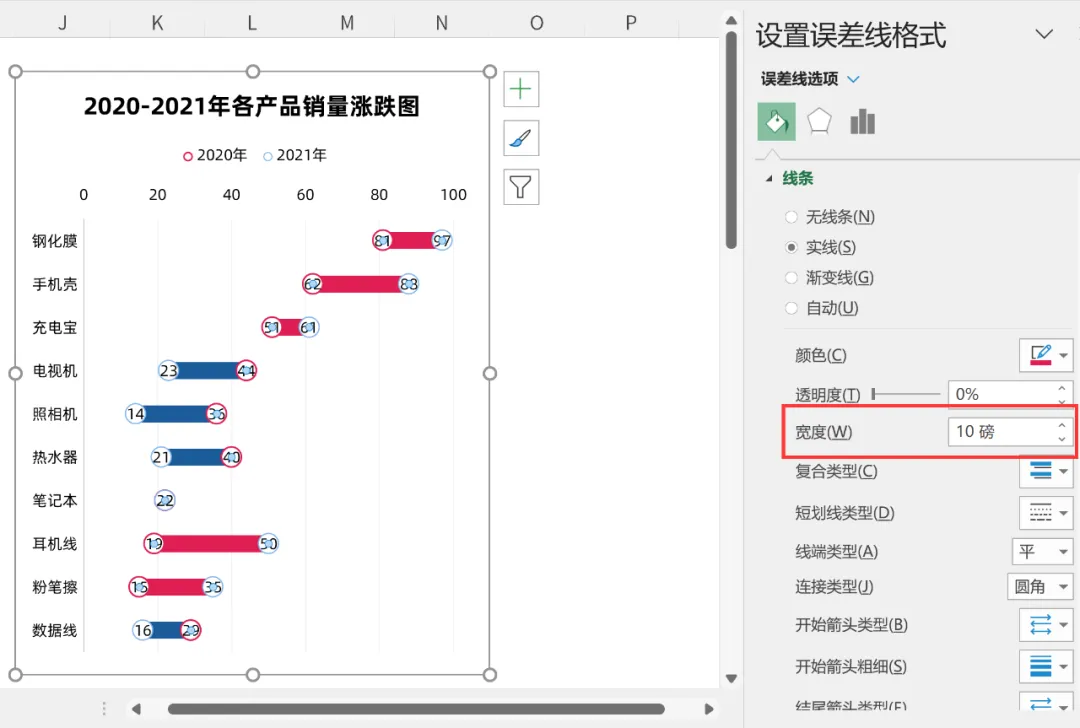The width and height of the screenshot is (1080, 728).
Task: Select the Fill & Line paint bucket tab
Action: coord(777,122)
